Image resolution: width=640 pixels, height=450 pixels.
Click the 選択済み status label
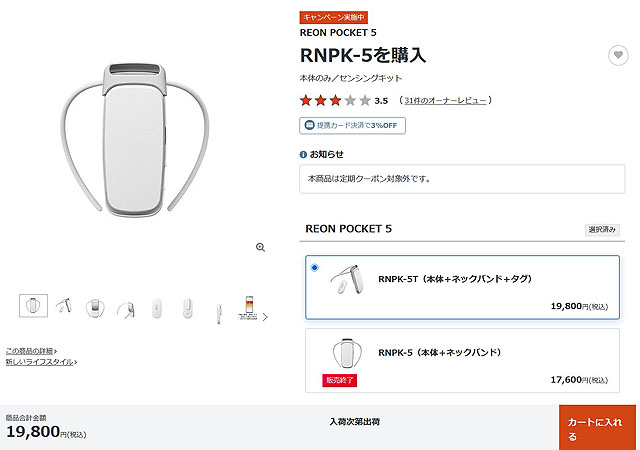coord(602,230)
